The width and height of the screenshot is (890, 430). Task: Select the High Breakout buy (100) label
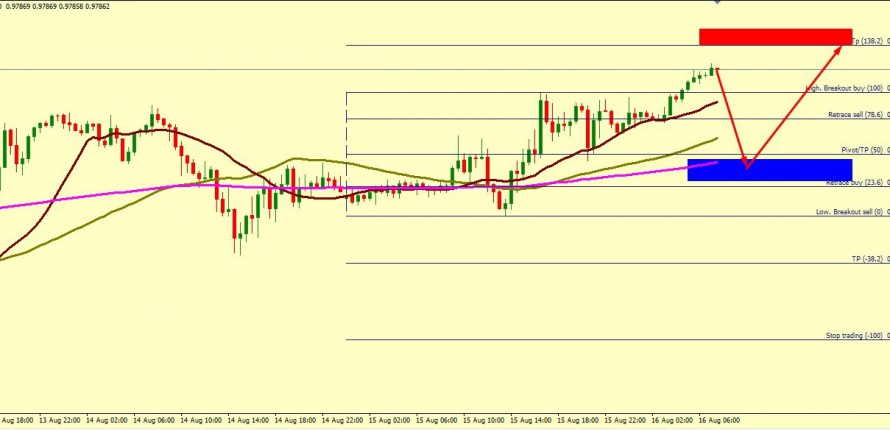(x=844, y=88)
